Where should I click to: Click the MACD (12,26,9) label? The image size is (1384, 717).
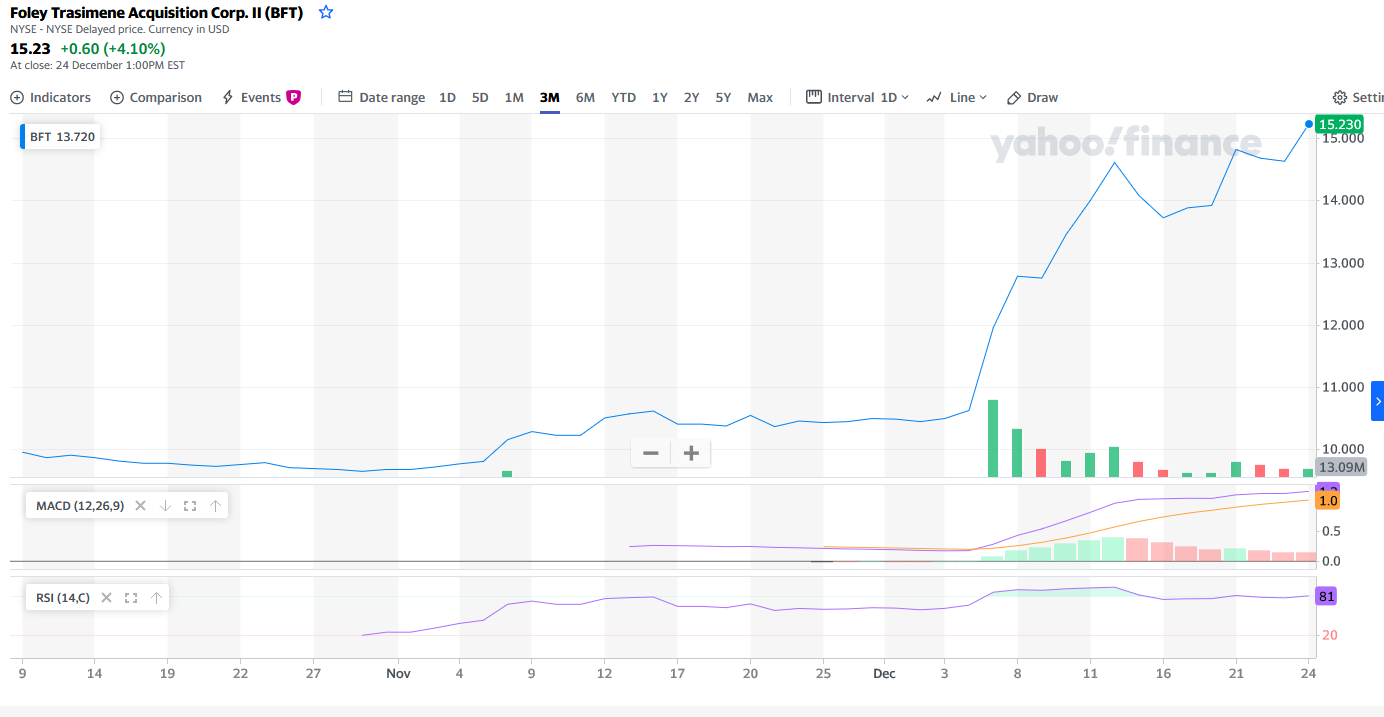pyautogui.click(x=80, y=506)
